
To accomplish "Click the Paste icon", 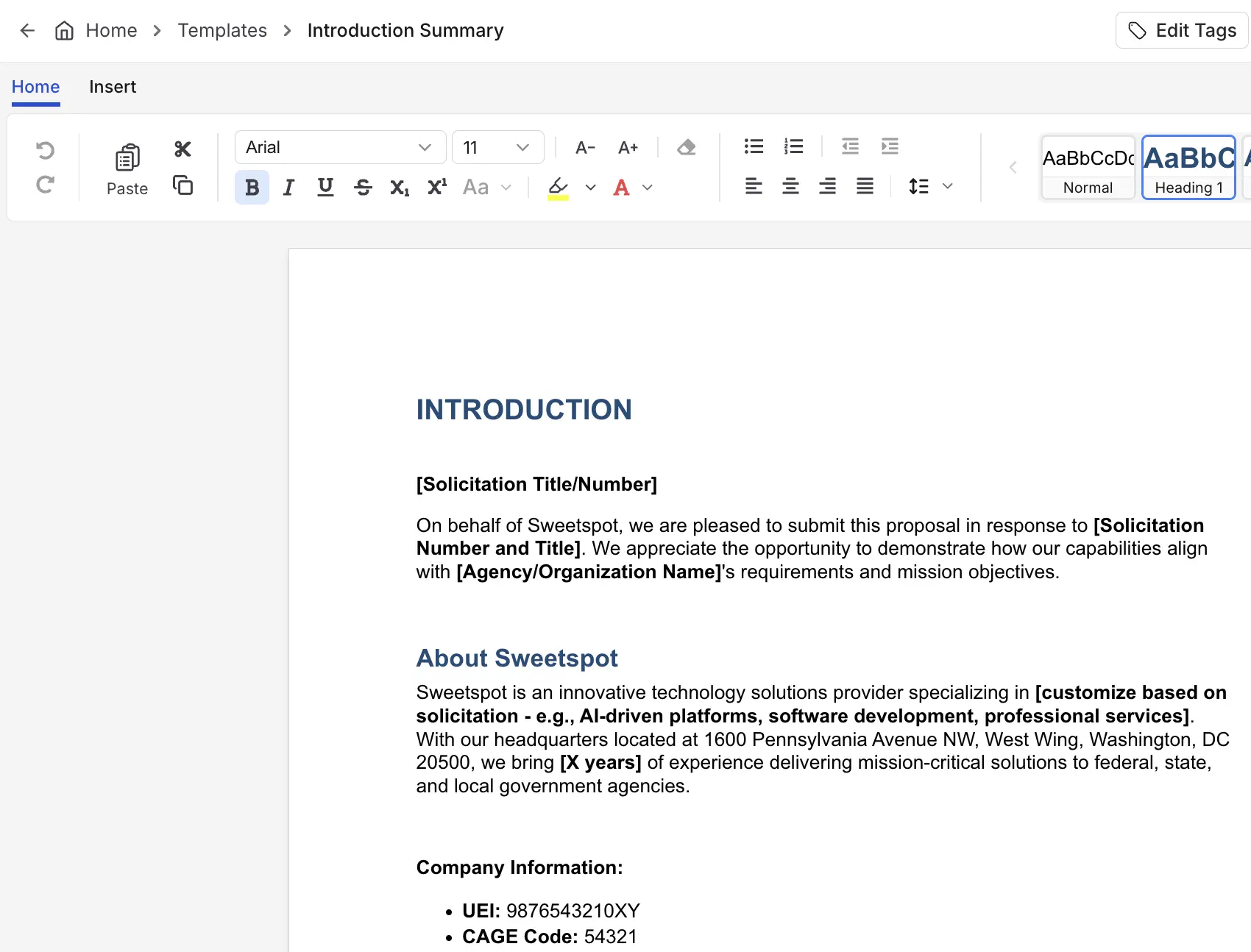I will [x=126, y=156].
